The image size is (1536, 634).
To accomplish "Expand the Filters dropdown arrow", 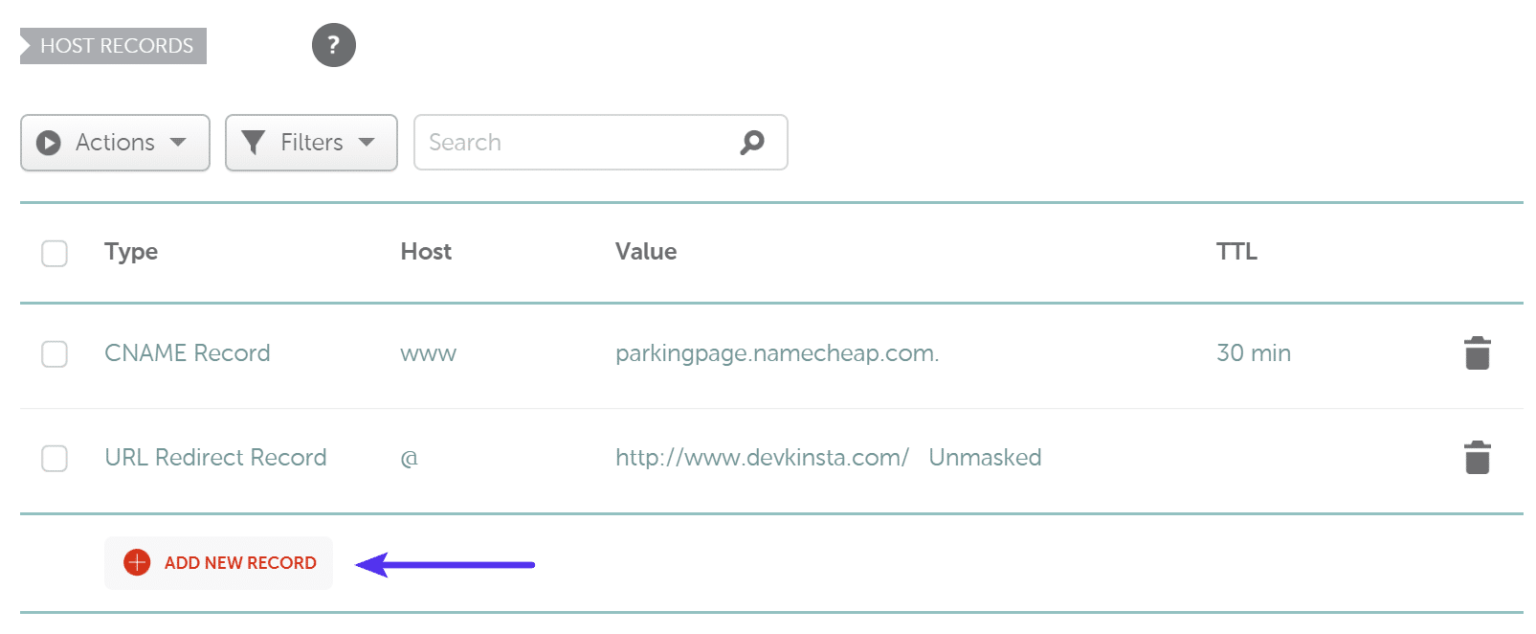I will click(366, 142).
